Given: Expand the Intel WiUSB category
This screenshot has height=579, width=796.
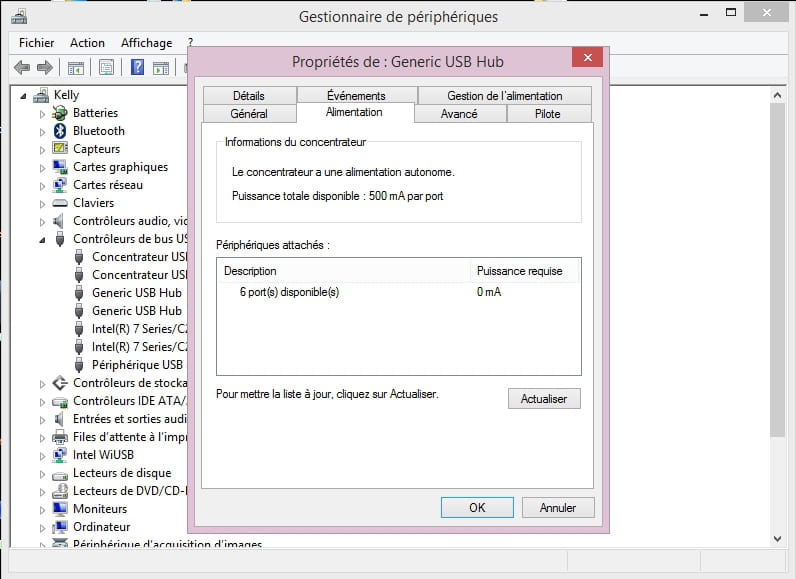Looking at the screenshot, I should [x=43, y=455].
